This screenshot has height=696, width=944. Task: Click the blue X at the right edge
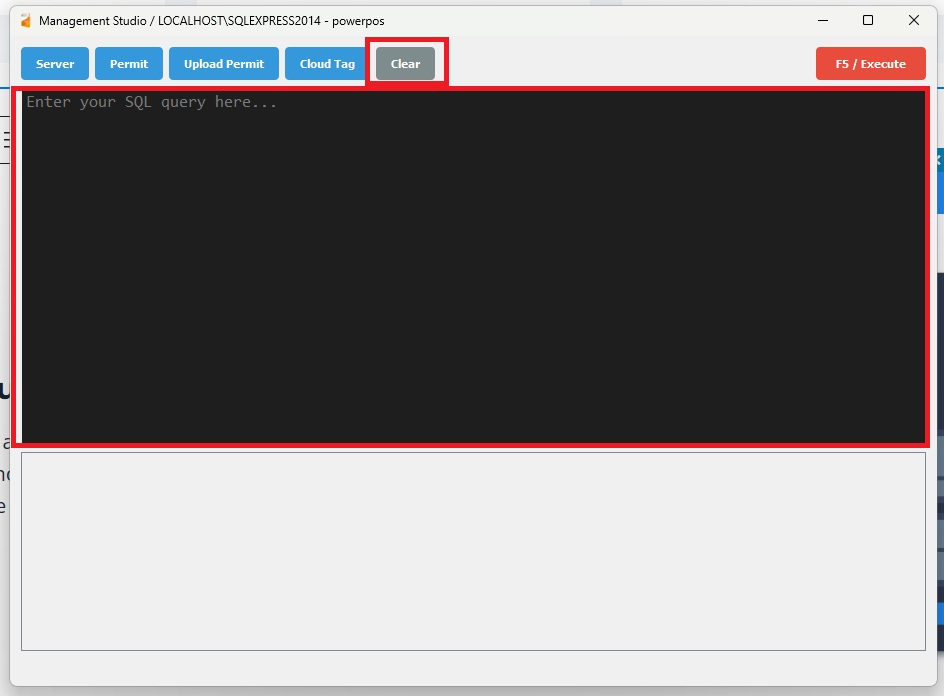(x=939, y=160)
